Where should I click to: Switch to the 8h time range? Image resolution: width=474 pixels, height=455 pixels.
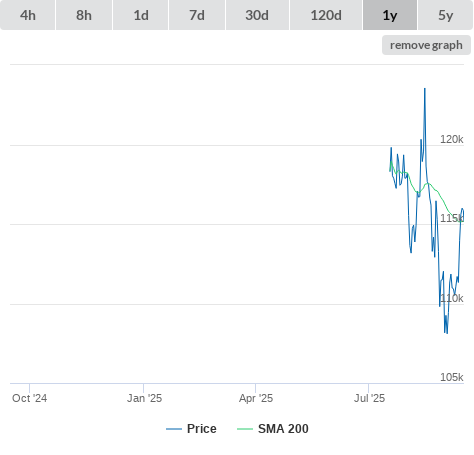click(x=84, y=15)
